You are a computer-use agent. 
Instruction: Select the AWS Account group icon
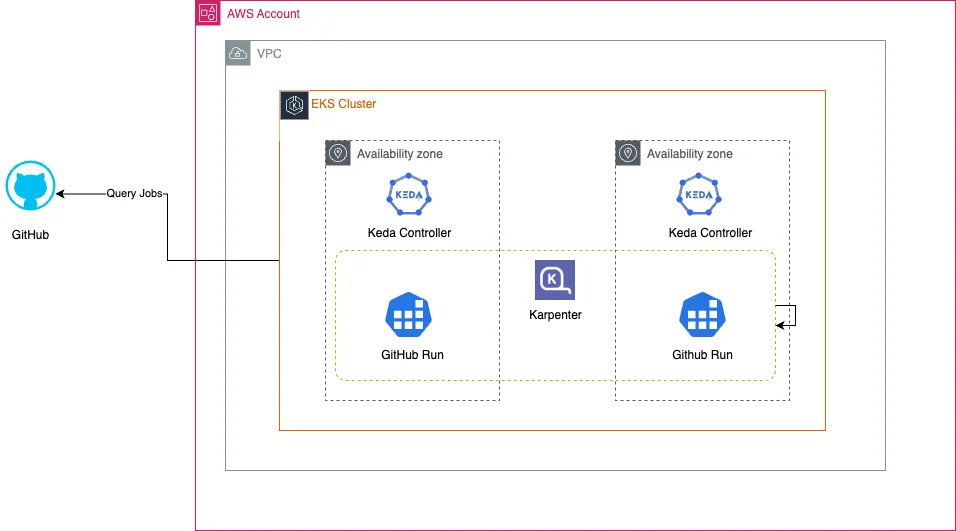[x=208, y=13]
